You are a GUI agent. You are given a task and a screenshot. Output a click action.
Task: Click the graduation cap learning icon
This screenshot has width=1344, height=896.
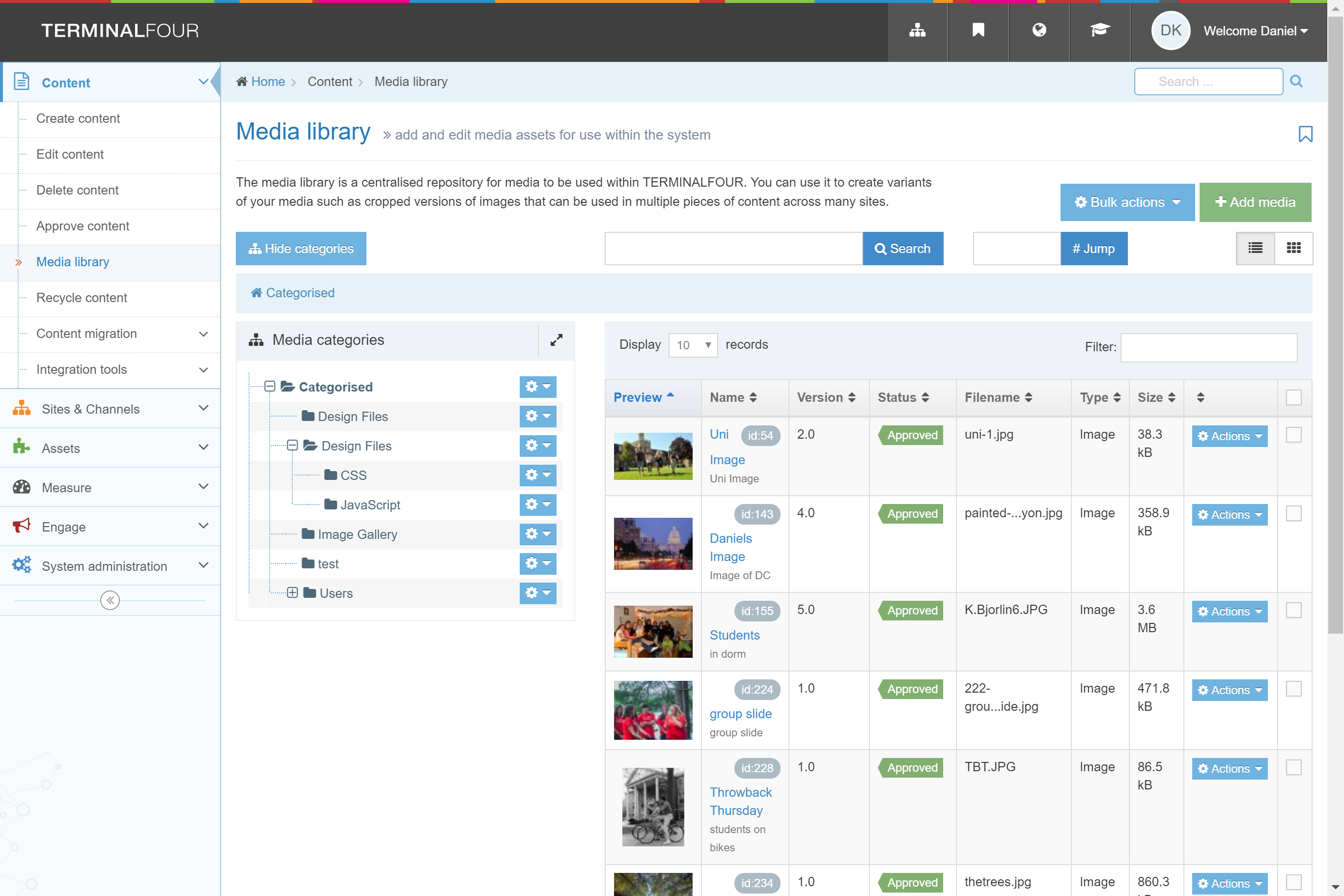click(x=1099, y=31)
